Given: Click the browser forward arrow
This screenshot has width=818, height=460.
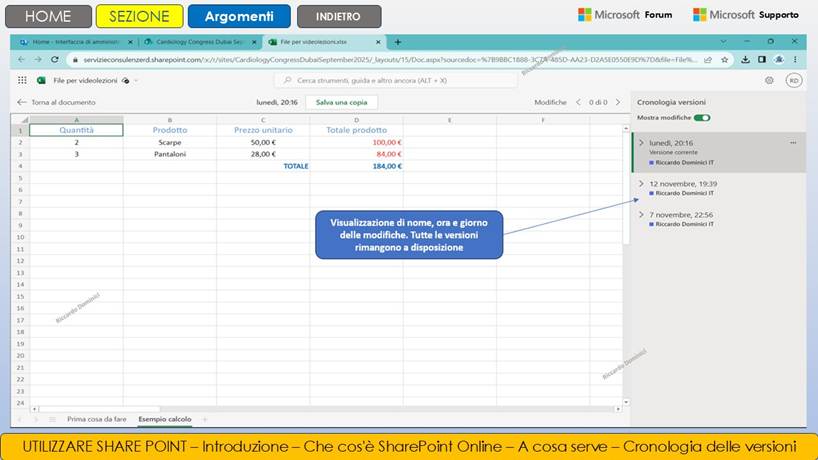Looking at the screenshot, I should (38, 60).
